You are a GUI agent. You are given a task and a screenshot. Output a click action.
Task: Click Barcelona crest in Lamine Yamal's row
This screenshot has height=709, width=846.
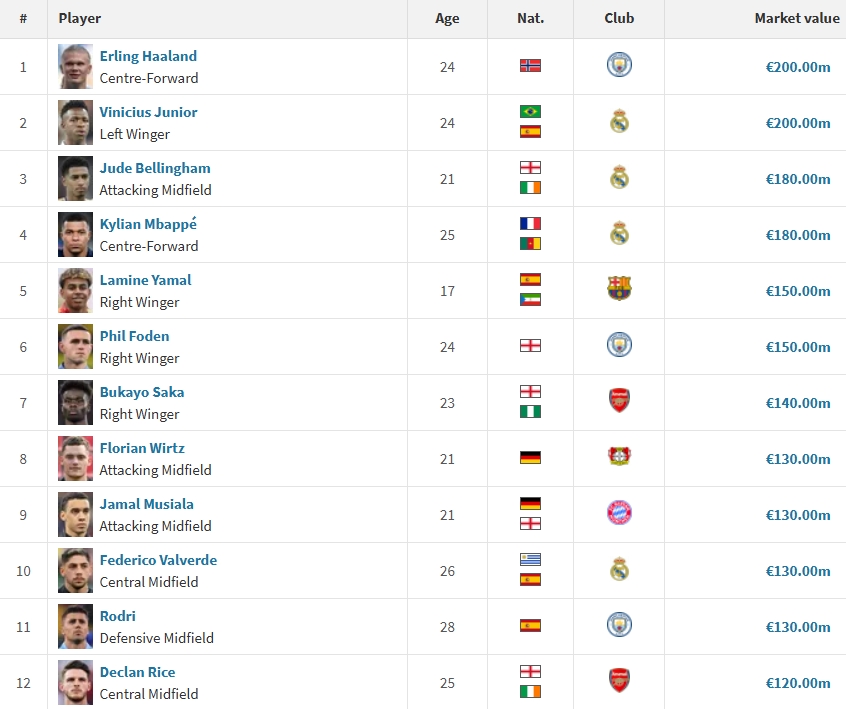[x=619, y=290]
